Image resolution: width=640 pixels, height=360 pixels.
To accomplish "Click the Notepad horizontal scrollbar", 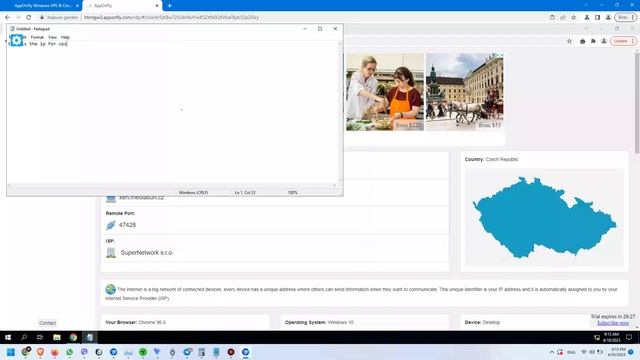I will pyautogui.click(x=171, y=186).
